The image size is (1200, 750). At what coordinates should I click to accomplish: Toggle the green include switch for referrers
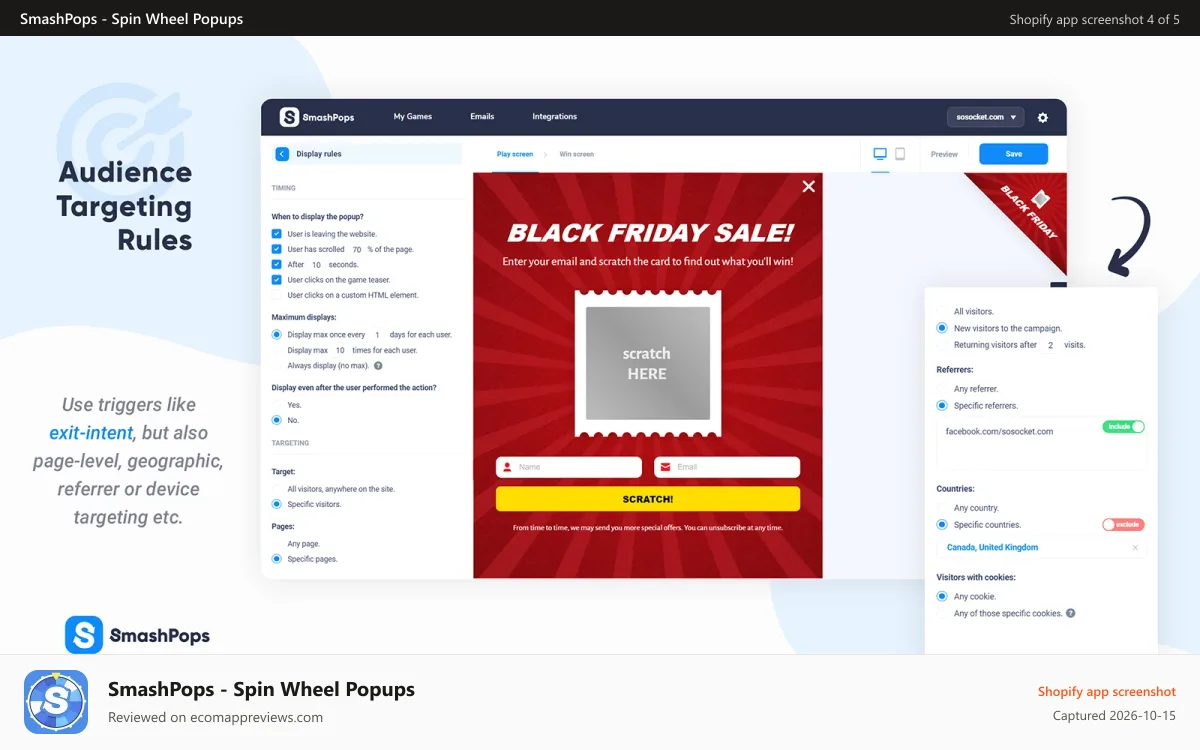(x=1123, y=426)
